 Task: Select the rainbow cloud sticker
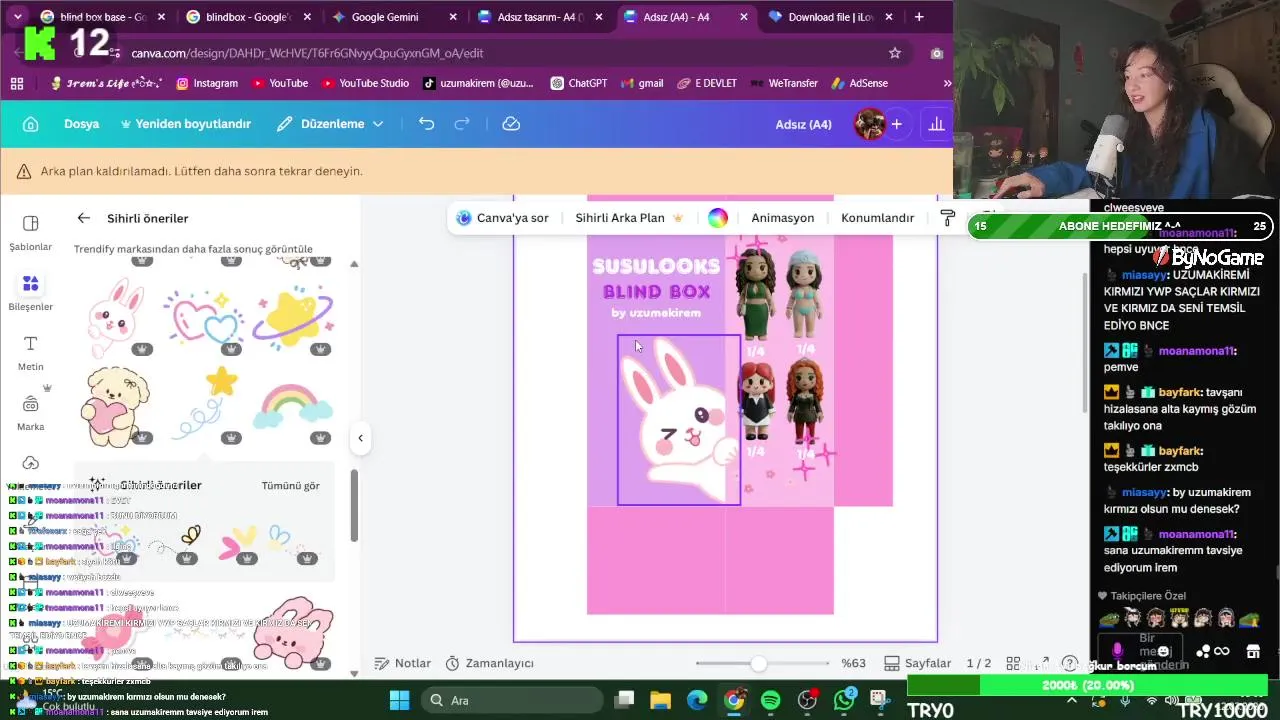point(292,408)
